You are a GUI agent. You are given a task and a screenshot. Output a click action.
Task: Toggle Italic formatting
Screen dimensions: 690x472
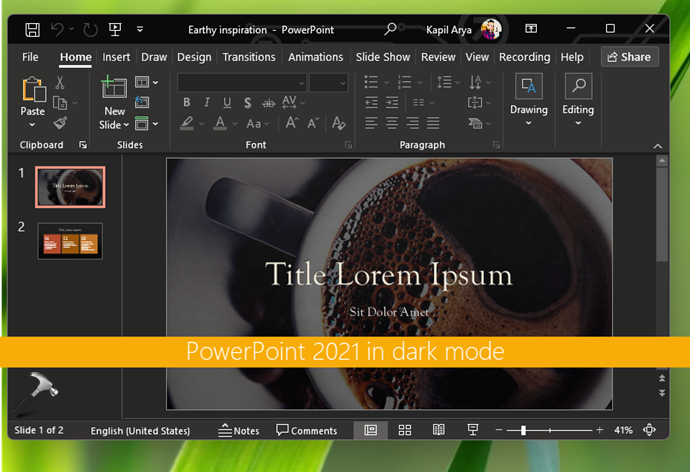pyautogui.click(x=206, y=102)
